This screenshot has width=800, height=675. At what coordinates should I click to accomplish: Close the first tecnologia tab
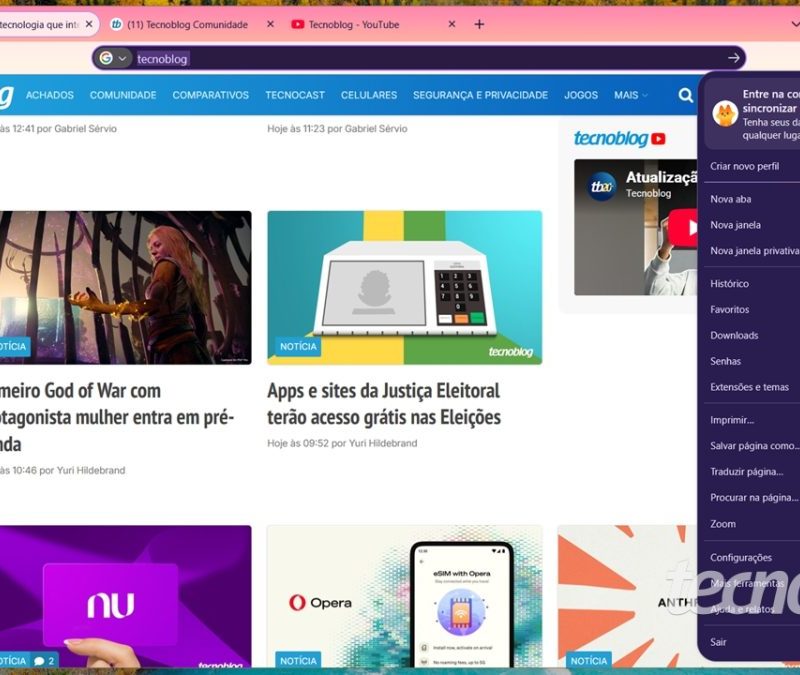coord(89,24)
